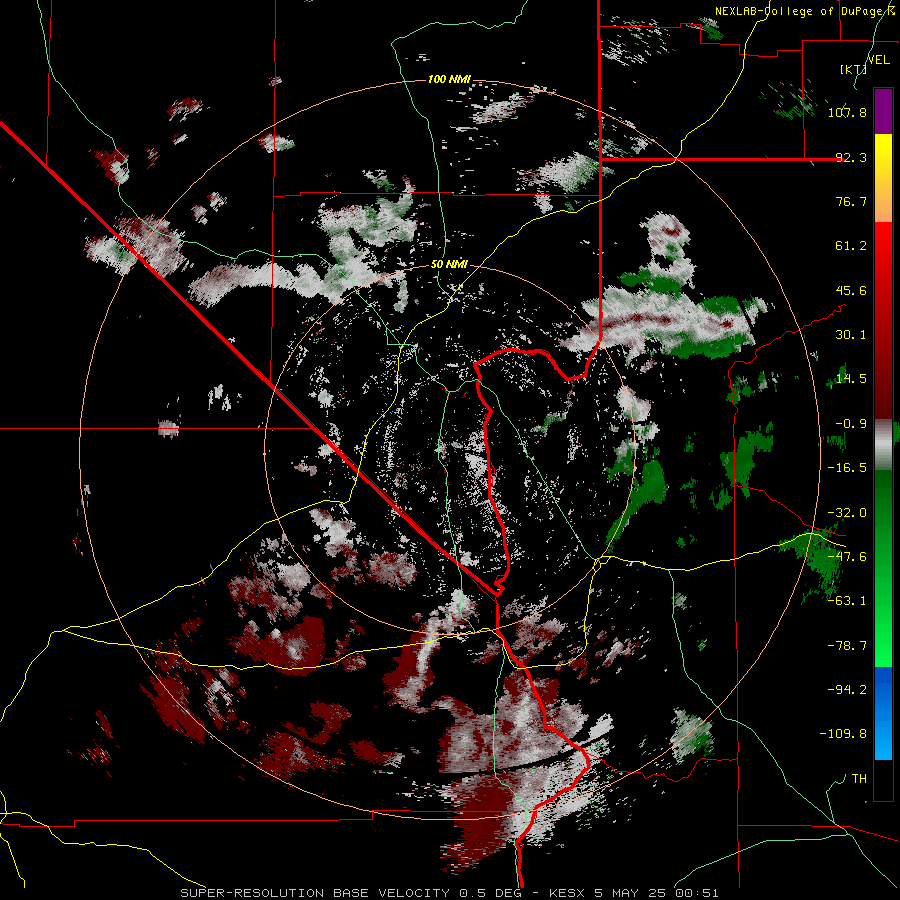
Task: Click the "[KT]" units label
Action: click(853, 69)
